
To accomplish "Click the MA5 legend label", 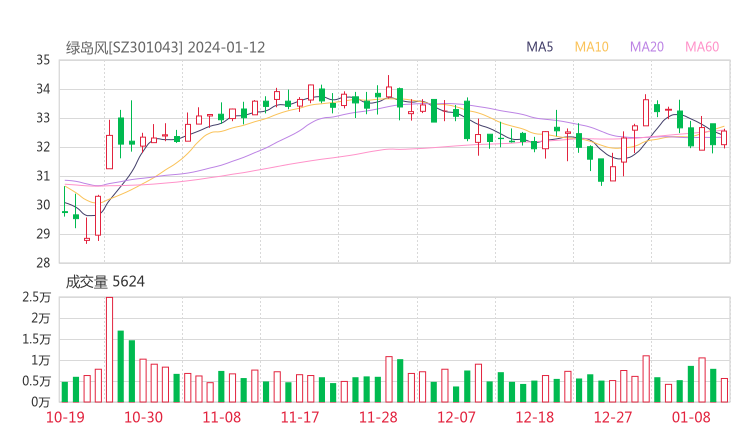I will (539, 47).
